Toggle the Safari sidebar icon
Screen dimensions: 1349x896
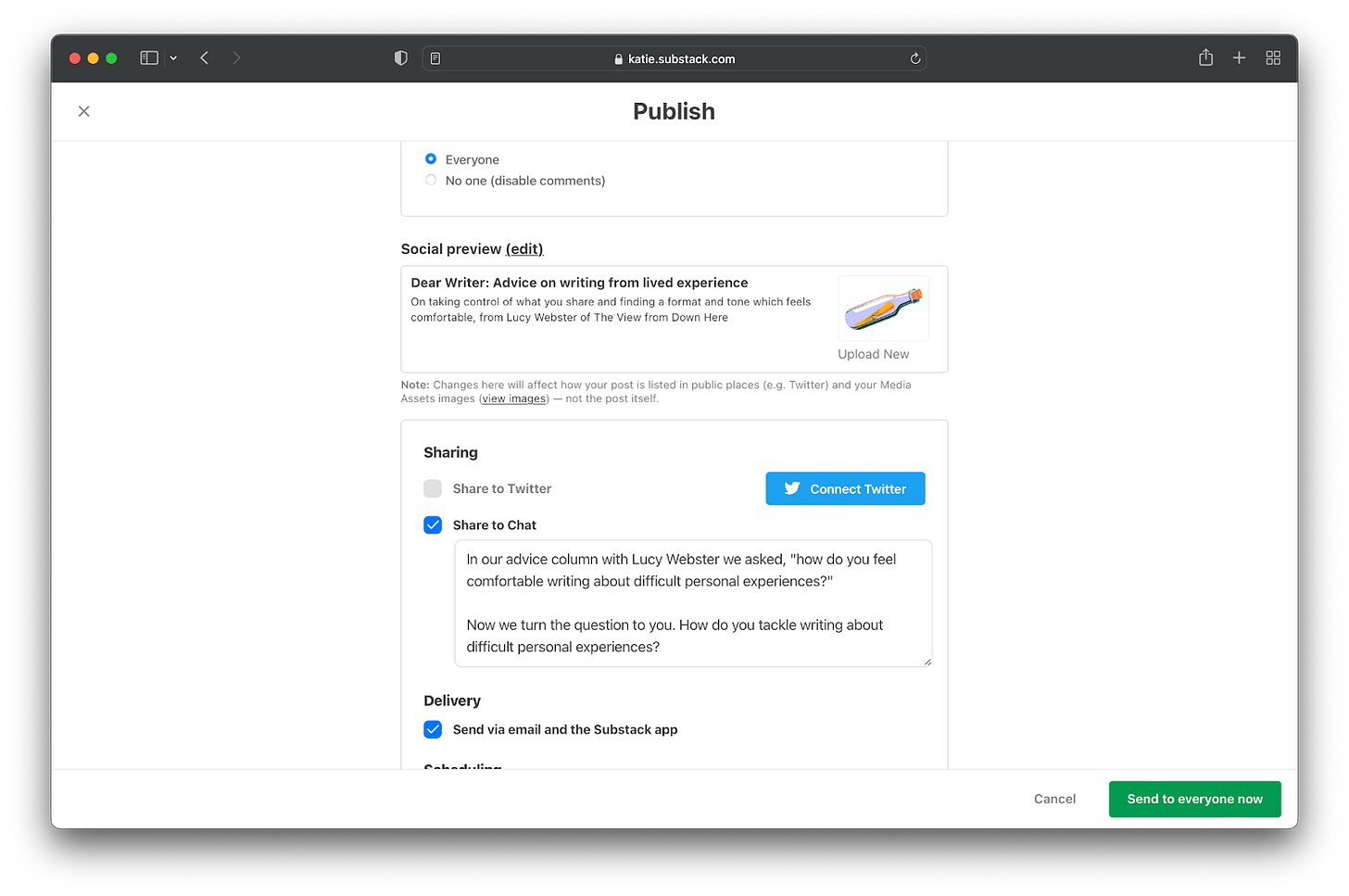click(x=148, y=57)
